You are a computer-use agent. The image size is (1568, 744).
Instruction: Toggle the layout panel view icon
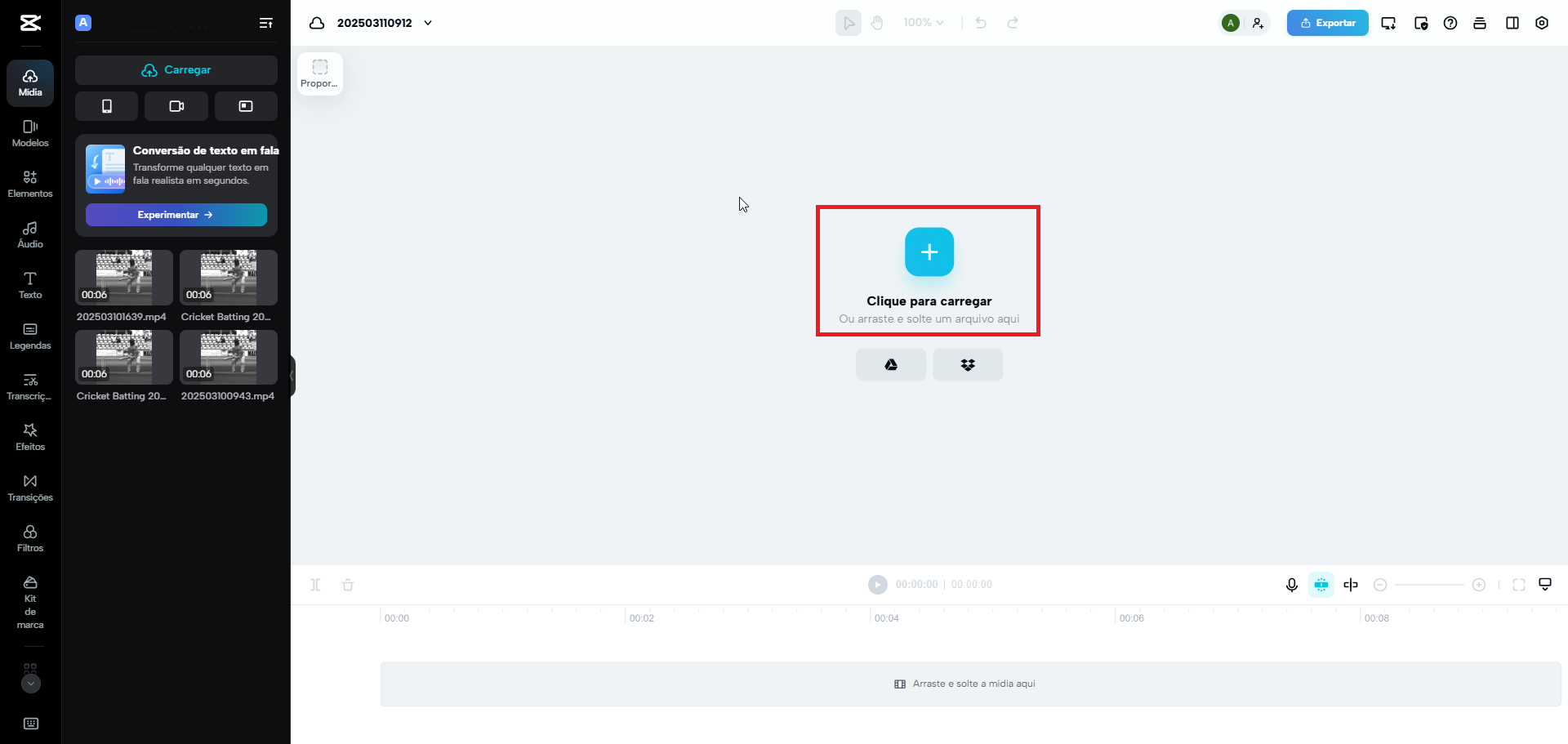click(1512, 23)
